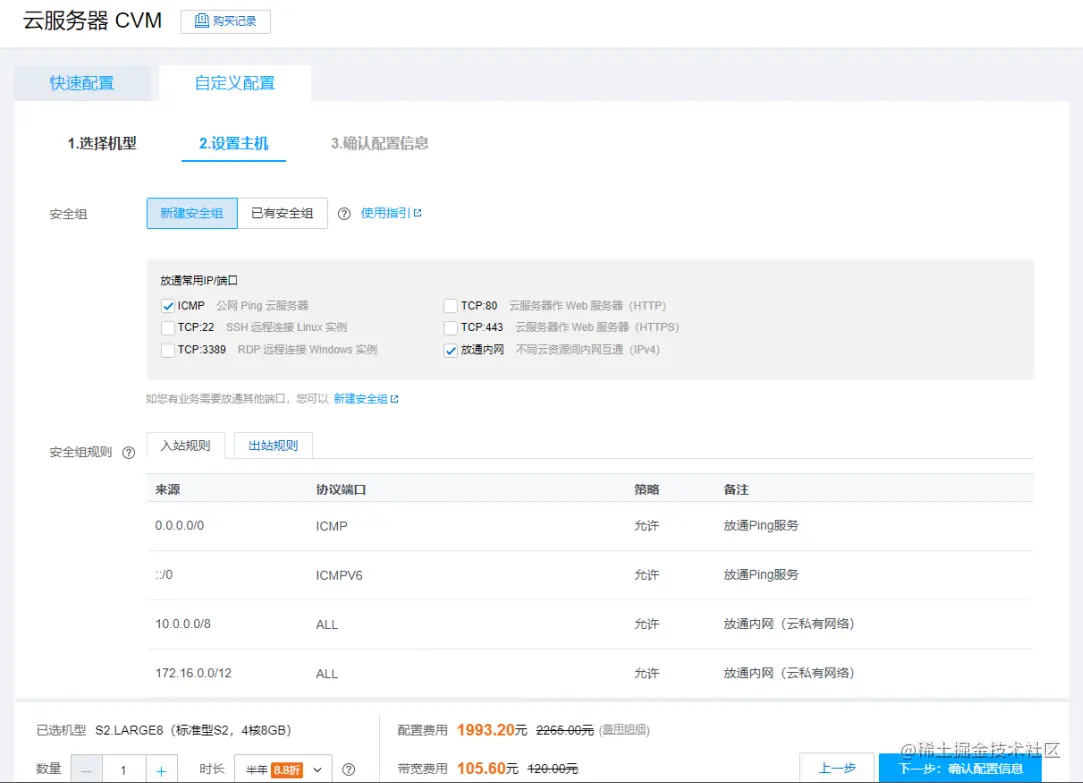Select the 10.0.0.0/8 source cell

click(183, 624)
